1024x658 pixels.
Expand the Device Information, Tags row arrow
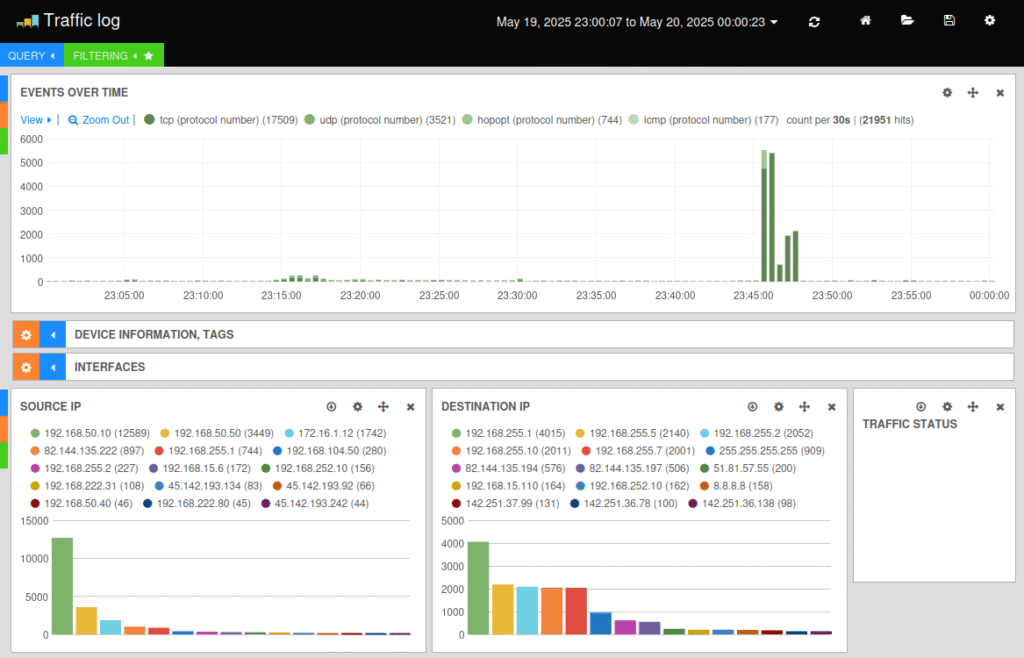pyautogui.click(x=53, y=335)
